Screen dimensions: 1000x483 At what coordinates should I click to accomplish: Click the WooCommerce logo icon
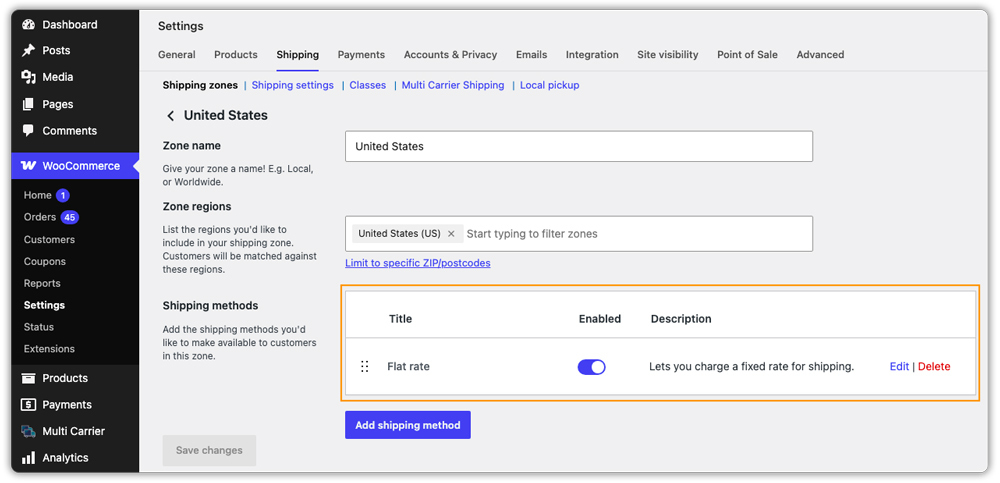28,166
